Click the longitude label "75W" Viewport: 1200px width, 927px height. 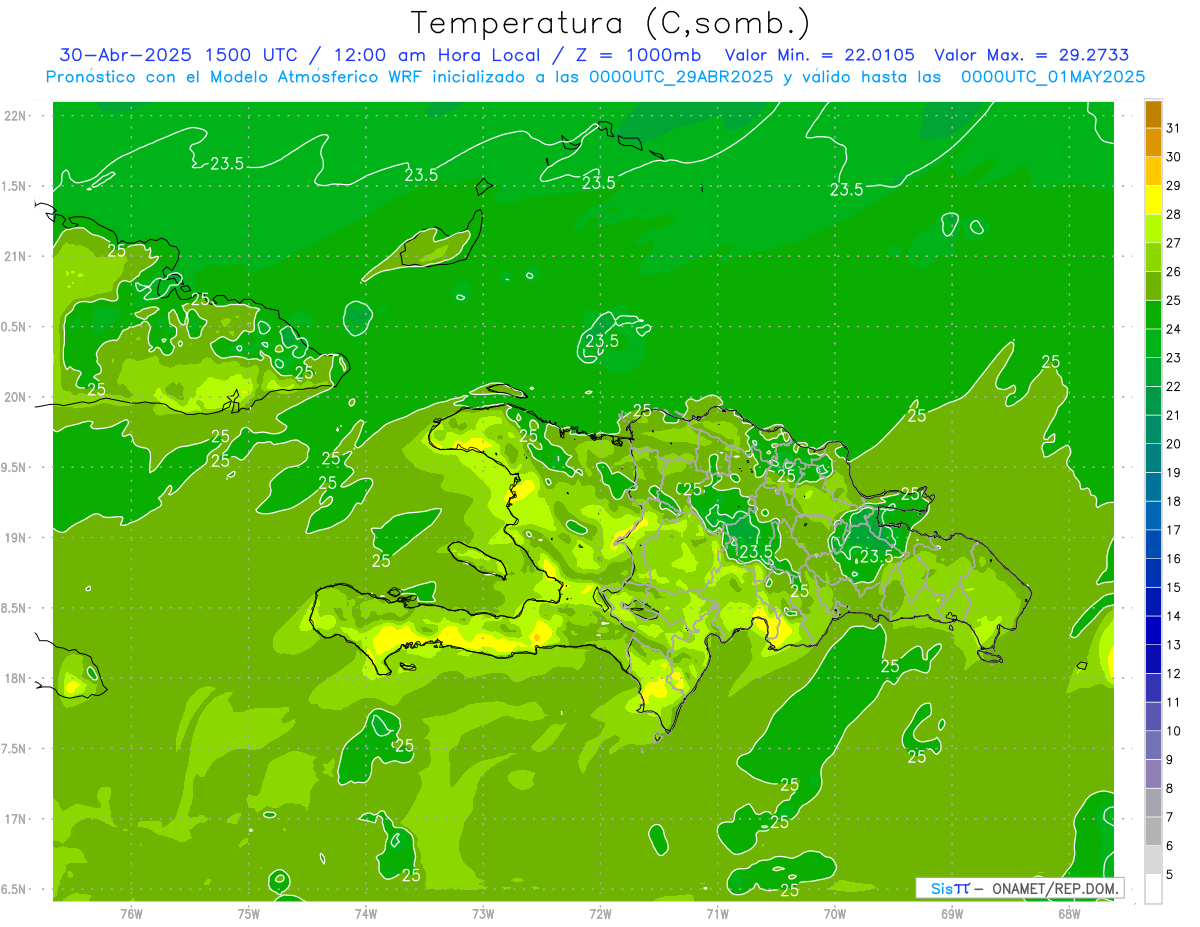click(249, 913)
